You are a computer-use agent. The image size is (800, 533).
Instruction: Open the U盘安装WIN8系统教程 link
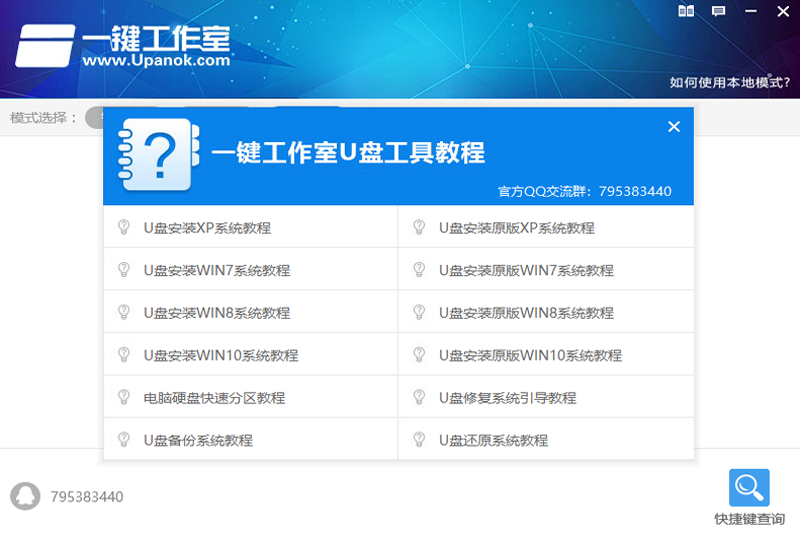tap(216, 313)
